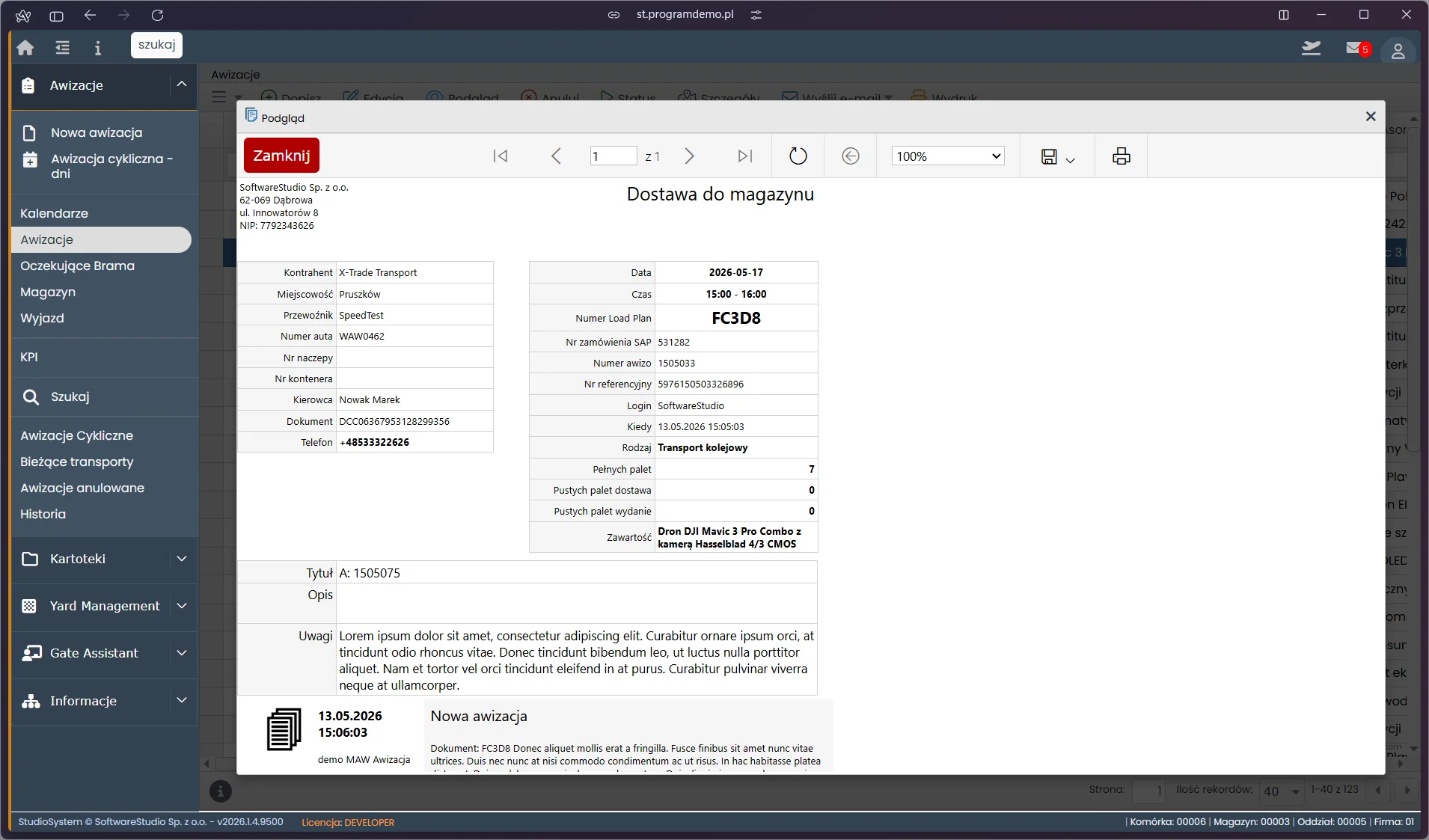
Task: Click the download tray icon in top bar
Action: (x=1312, y=49)
